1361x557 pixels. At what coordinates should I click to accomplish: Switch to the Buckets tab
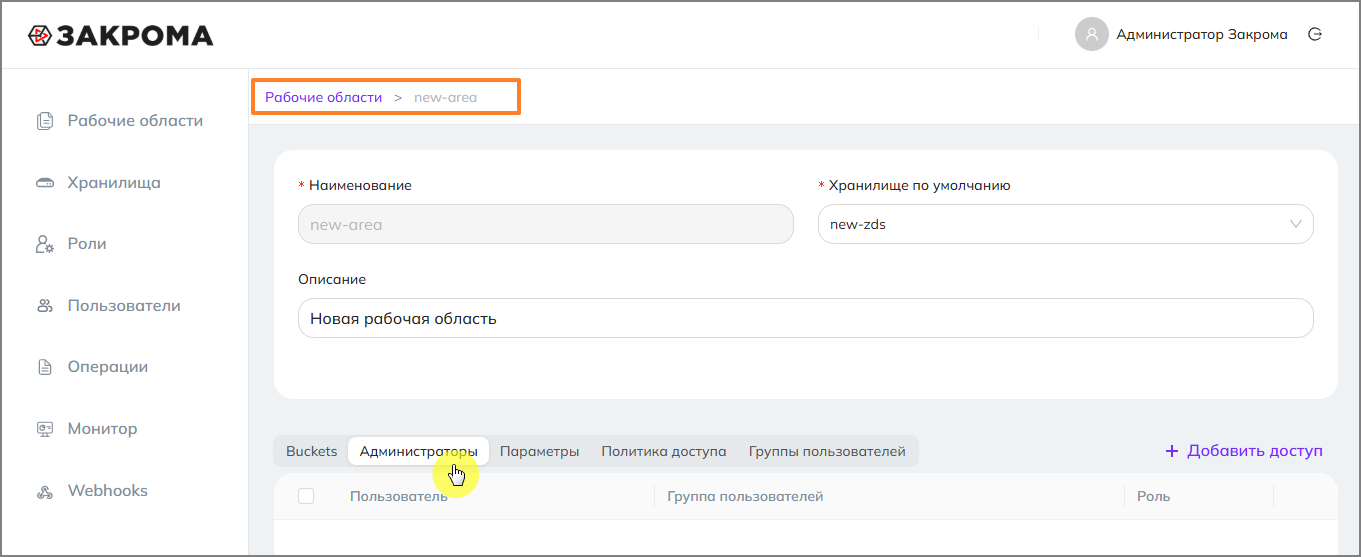pyautogui.click(x=311, y=451)
